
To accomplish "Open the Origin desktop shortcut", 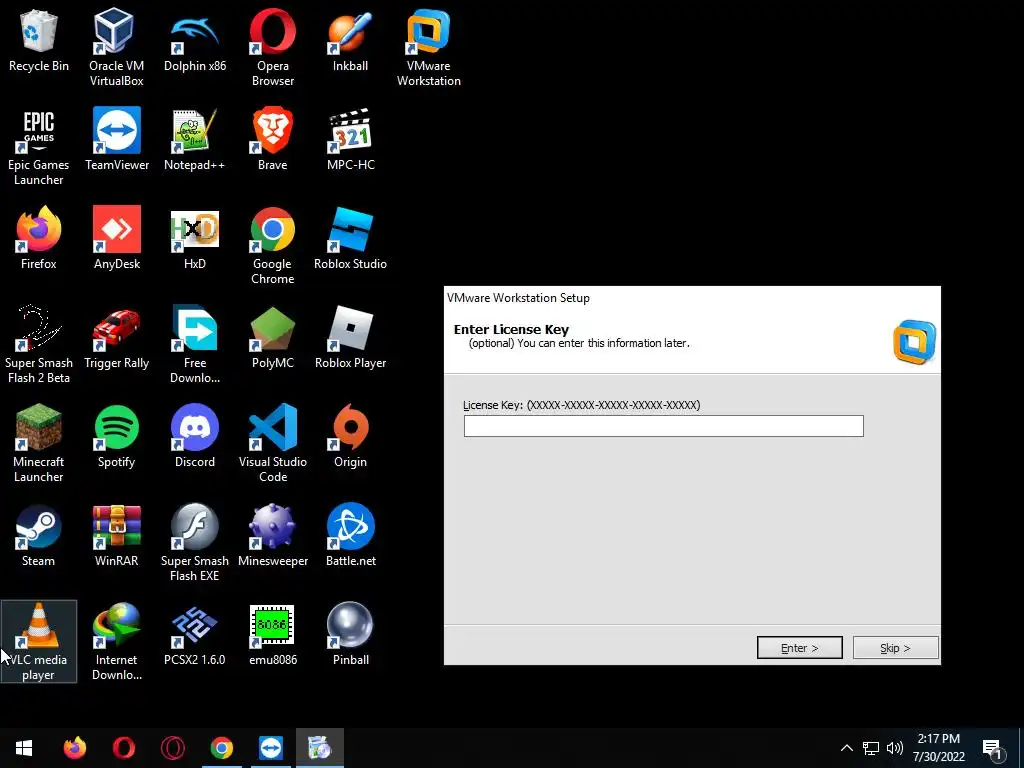I will tap(351, 436).
